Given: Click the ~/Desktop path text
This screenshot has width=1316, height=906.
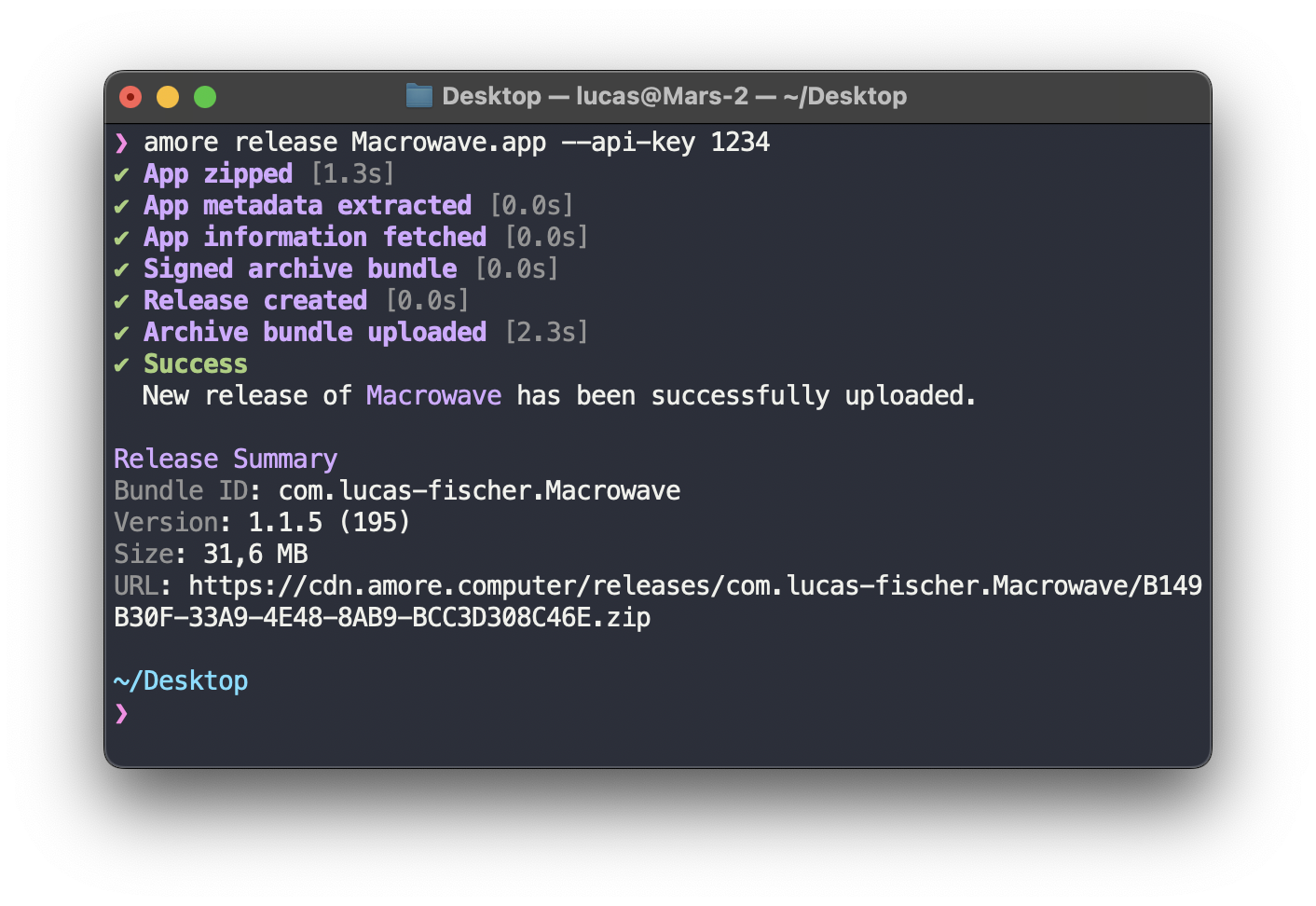Looking at the screenshot, I should [181, 680].
